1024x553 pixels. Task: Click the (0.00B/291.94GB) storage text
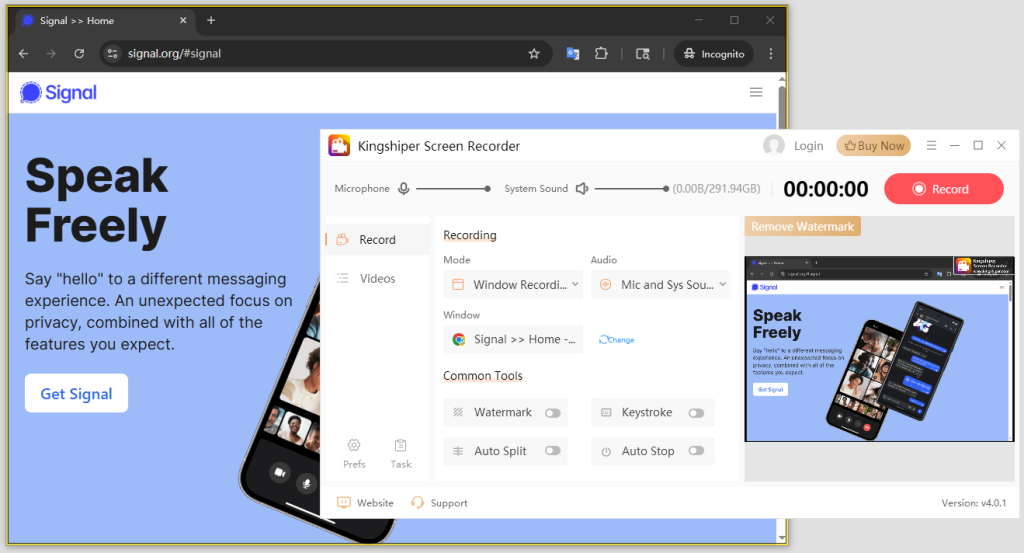tap(716, 189)
